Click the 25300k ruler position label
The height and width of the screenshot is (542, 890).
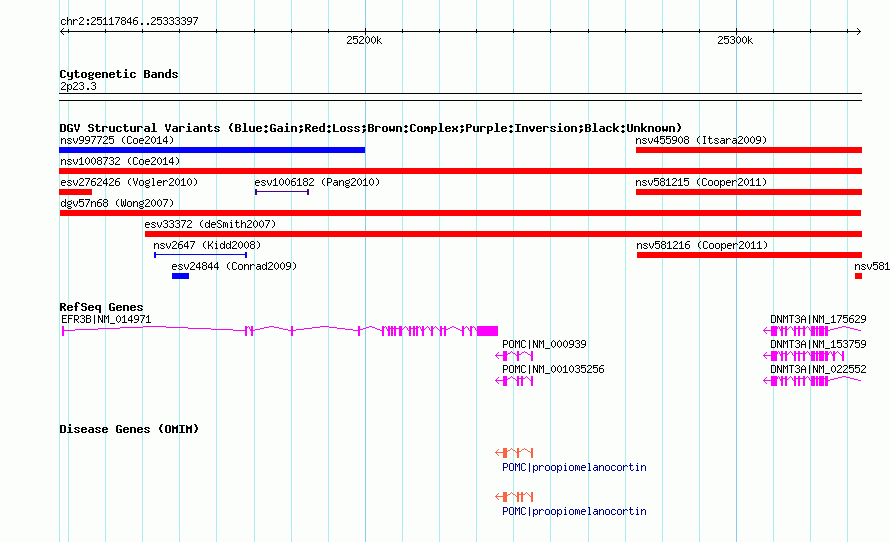[x=735, y=40]
